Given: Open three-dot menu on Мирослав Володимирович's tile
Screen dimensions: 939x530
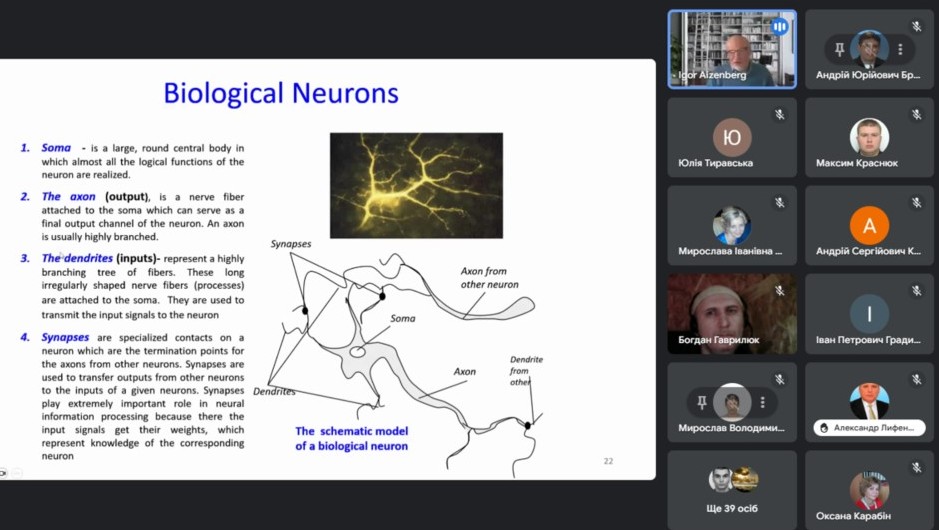Looking at the screenshot, I should [x=762, y=402].
